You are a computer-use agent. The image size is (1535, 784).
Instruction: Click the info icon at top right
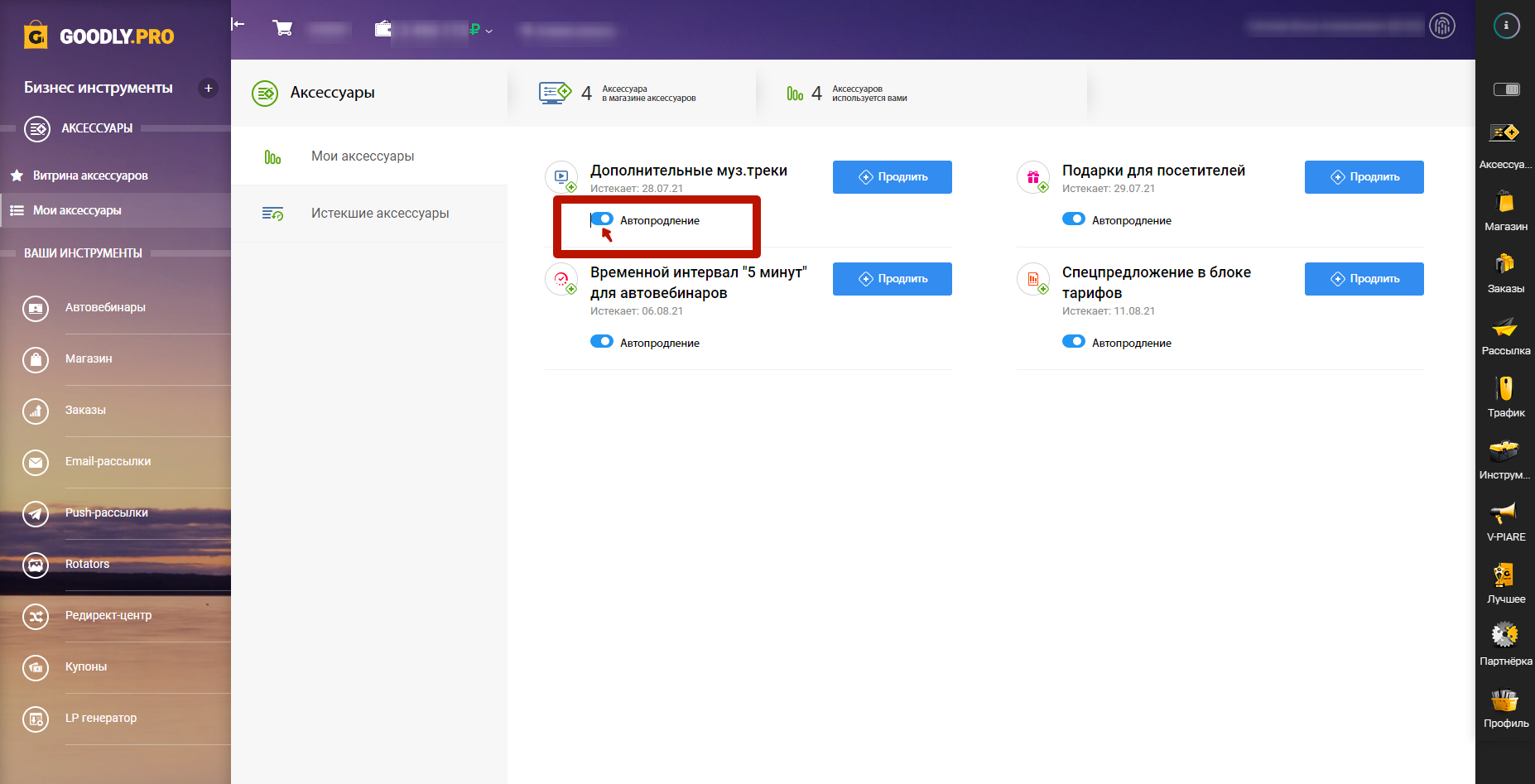click(x=1506, y=26)
